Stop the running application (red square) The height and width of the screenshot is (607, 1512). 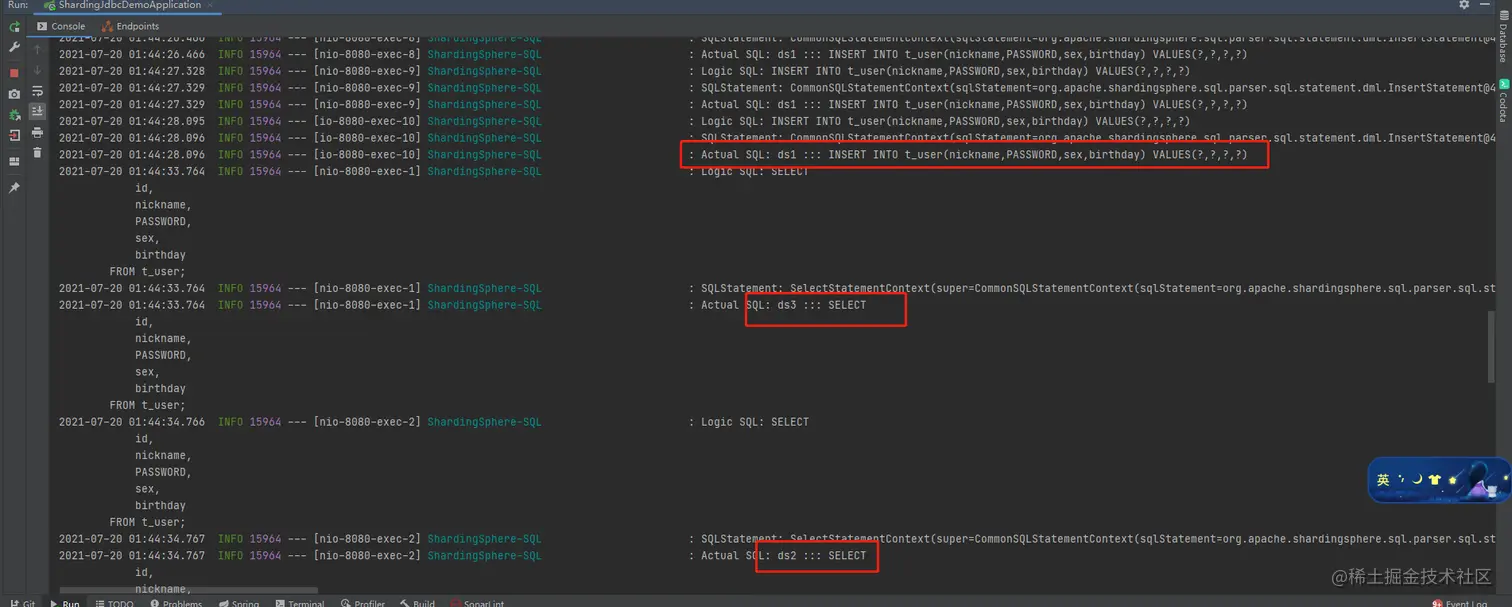click(x=14, y=73)
